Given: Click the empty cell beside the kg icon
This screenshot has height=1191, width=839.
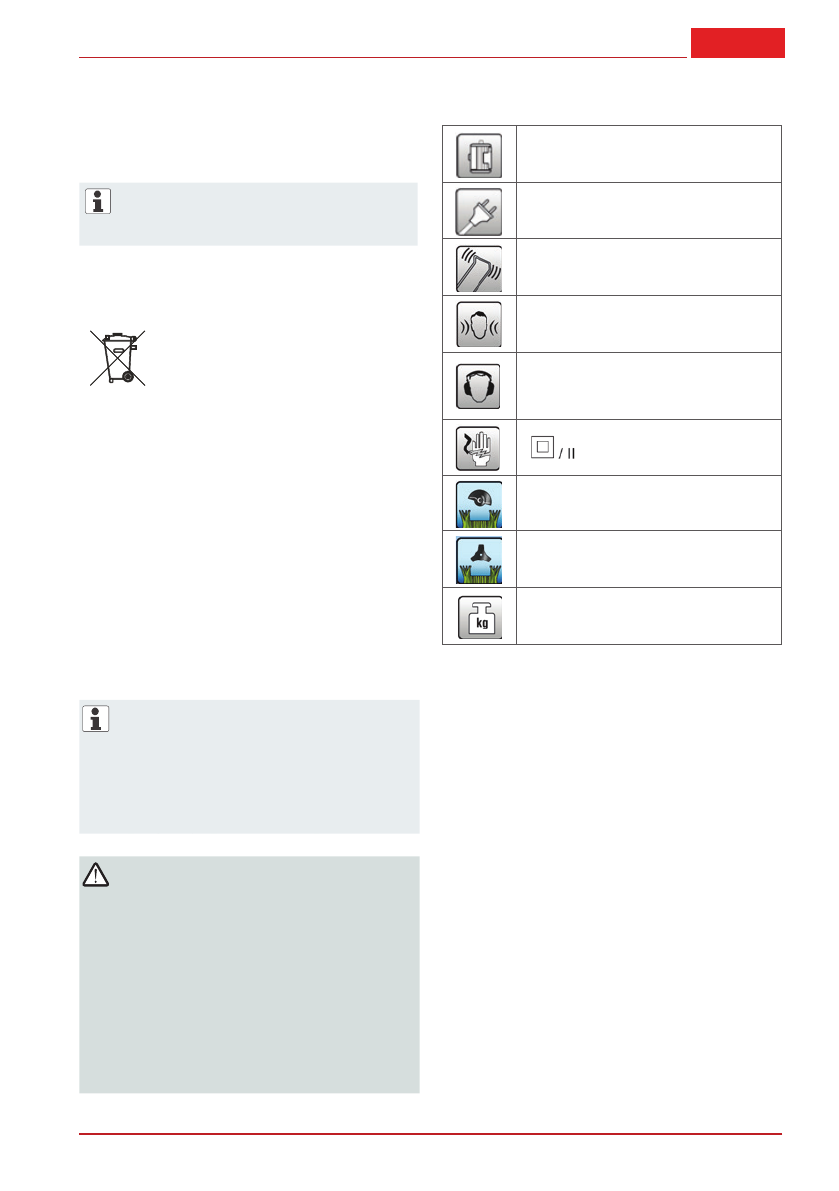Looking at the screenshot, I should tap(648, 616).
